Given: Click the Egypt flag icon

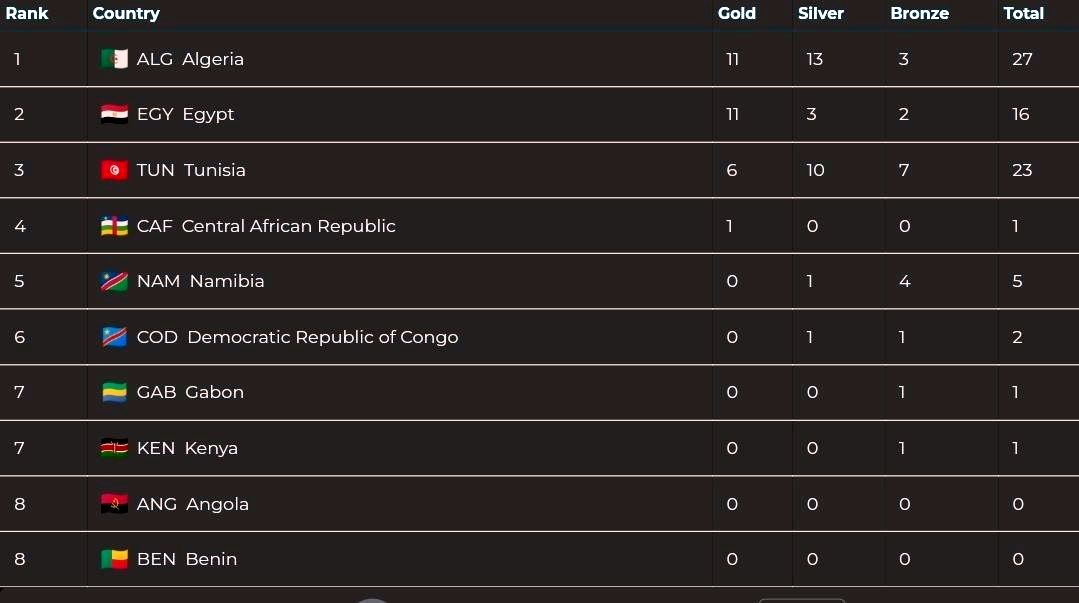Looking at the screenshot, I should click(114, 114).
